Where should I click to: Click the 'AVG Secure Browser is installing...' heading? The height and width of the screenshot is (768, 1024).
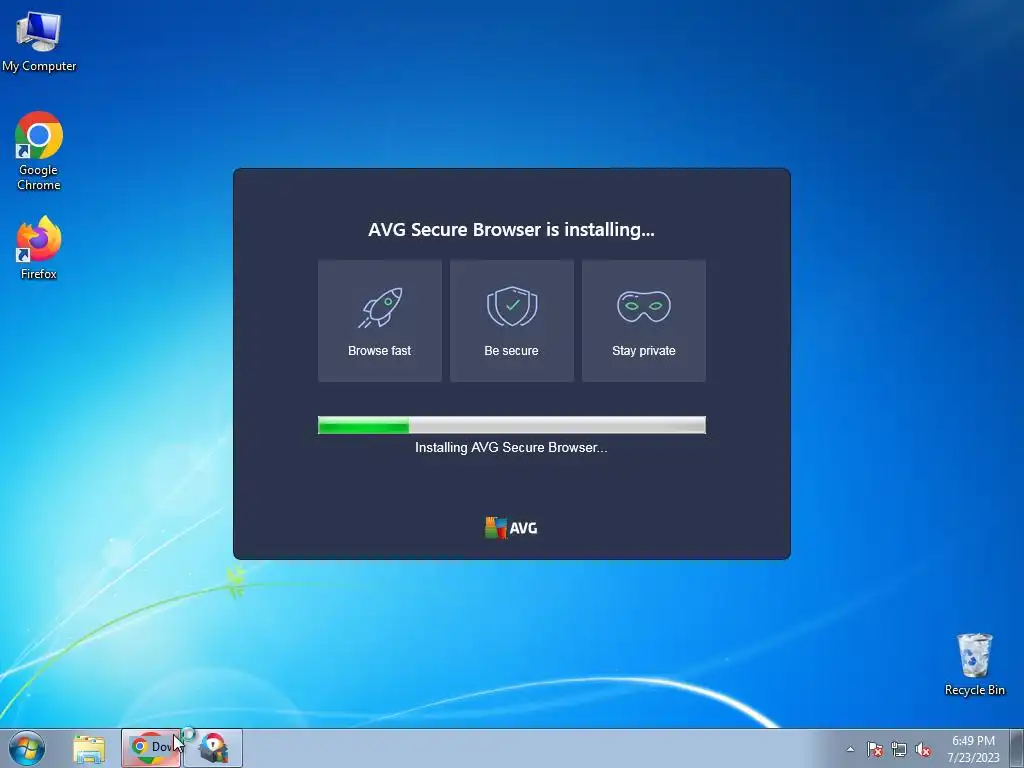click(511, 230)
